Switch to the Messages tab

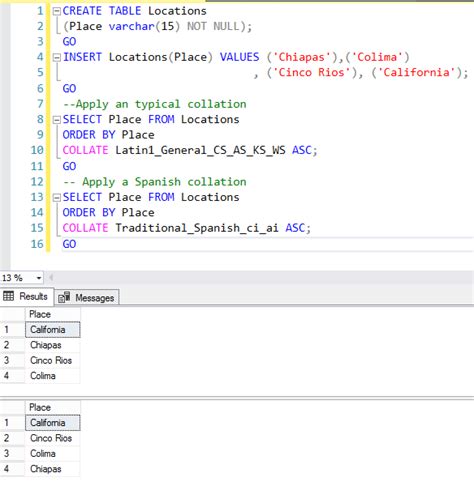coord(87,297)
